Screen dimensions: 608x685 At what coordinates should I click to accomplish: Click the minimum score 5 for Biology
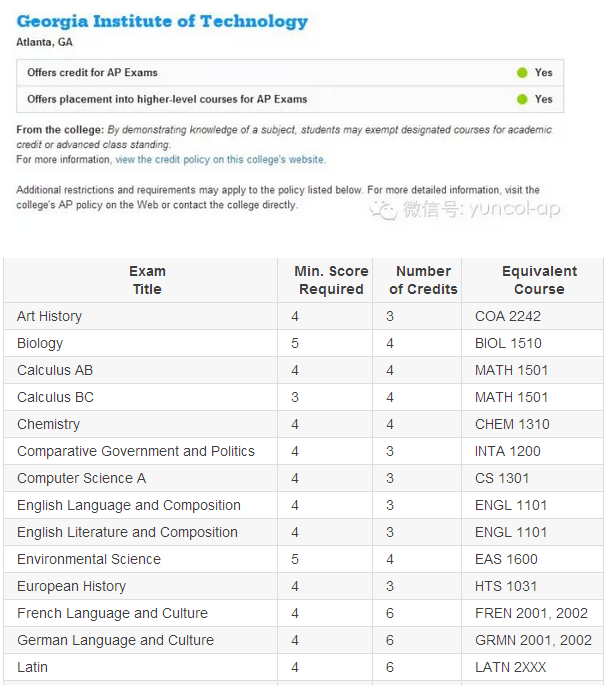(x=295, y=343)
